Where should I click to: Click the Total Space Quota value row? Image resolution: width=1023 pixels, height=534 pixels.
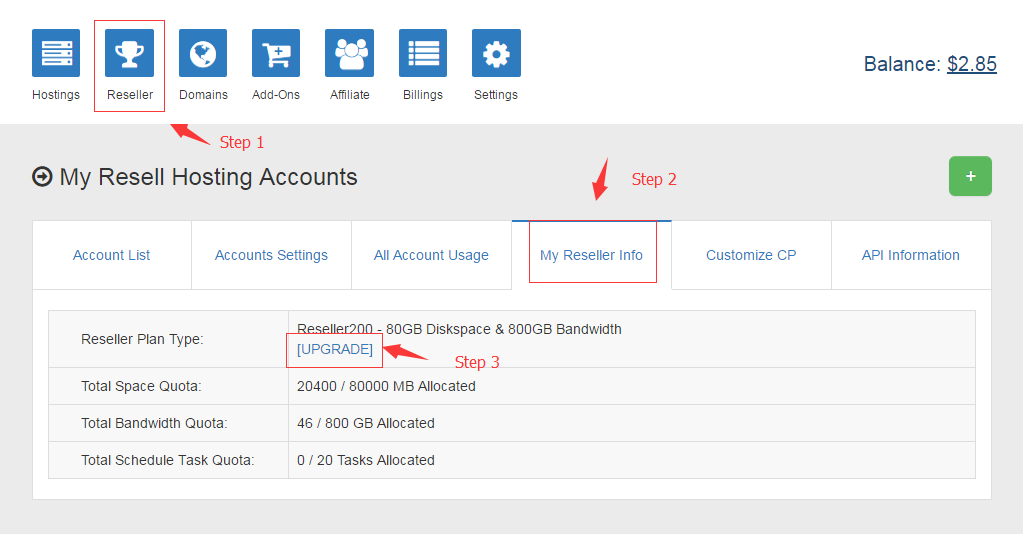tap(386, 386)
